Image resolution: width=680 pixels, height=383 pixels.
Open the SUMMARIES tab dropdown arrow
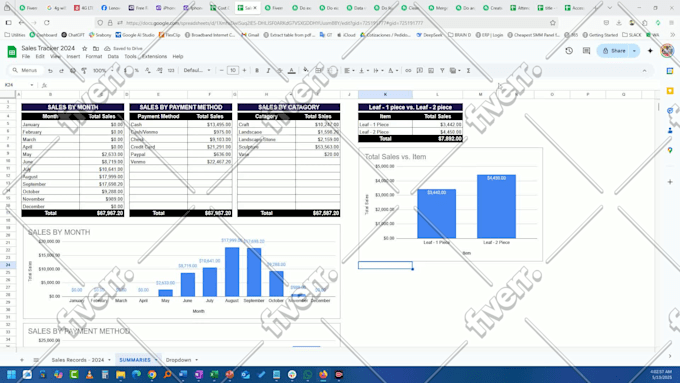(156, 360)
